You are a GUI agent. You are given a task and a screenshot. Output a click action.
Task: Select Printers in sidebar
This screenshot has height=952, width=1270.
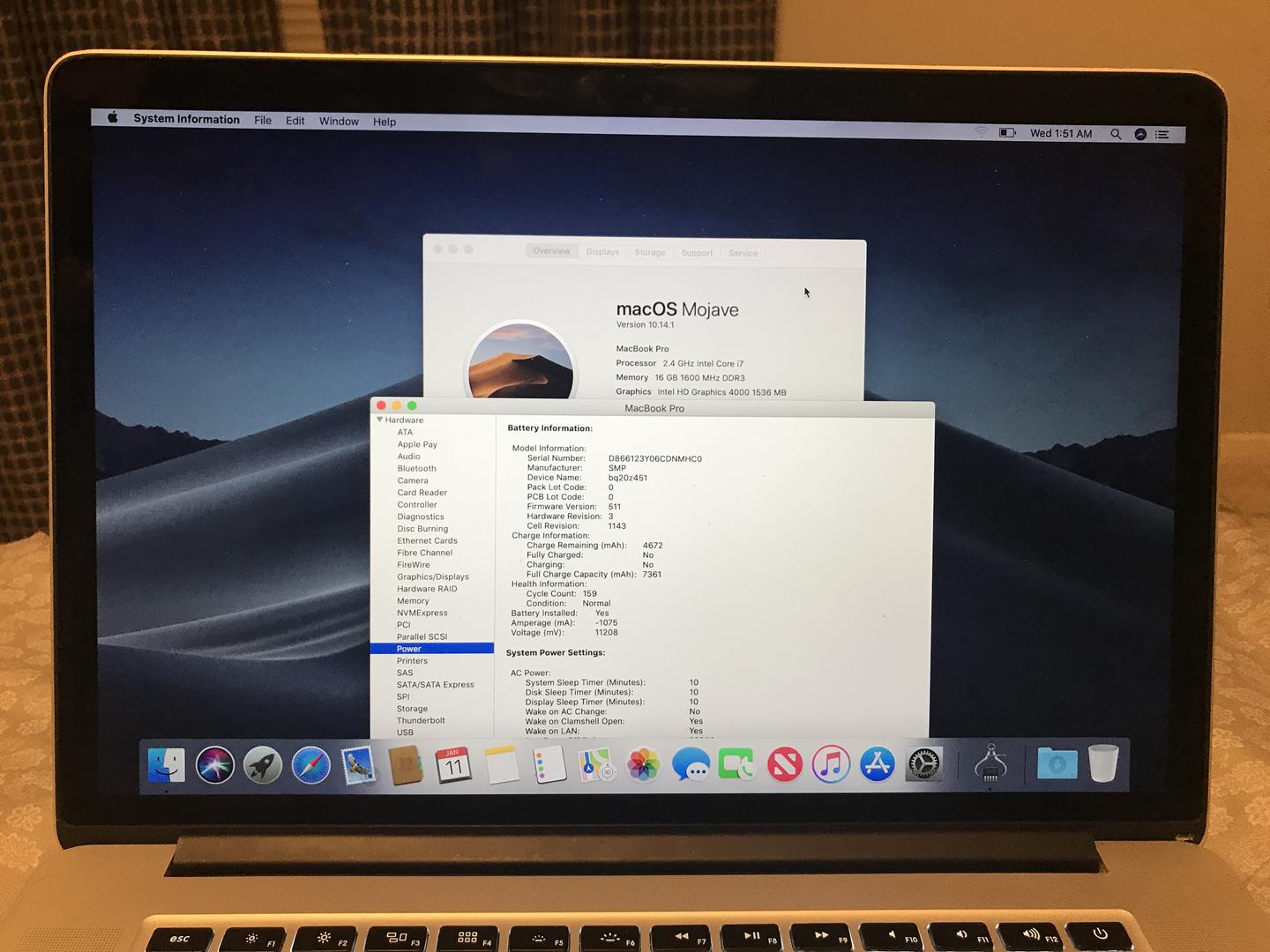pos(412,660)
